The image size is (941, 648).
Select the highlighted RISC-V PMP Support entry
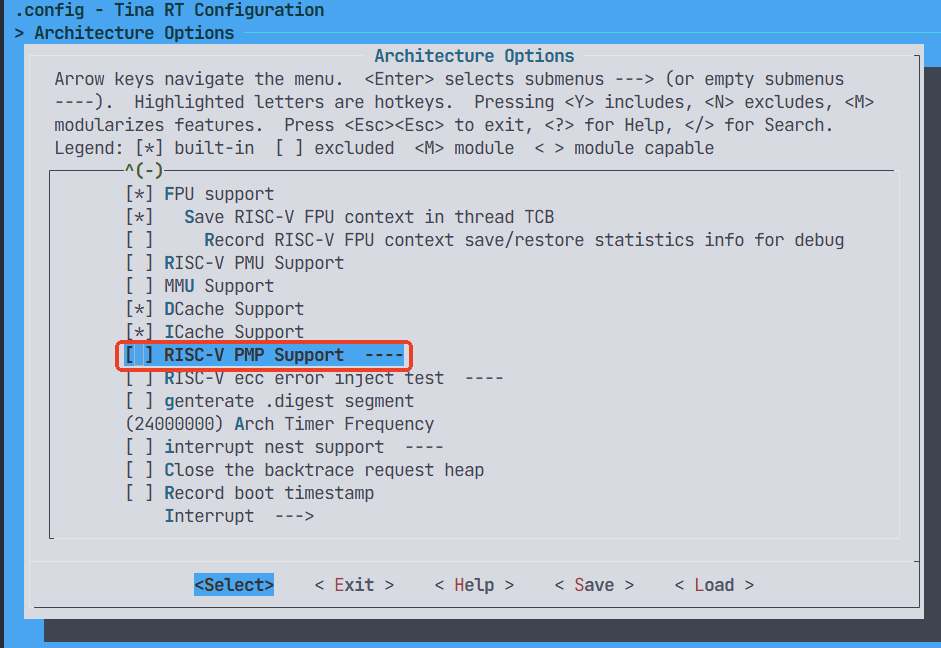click(x=253, y=355)
